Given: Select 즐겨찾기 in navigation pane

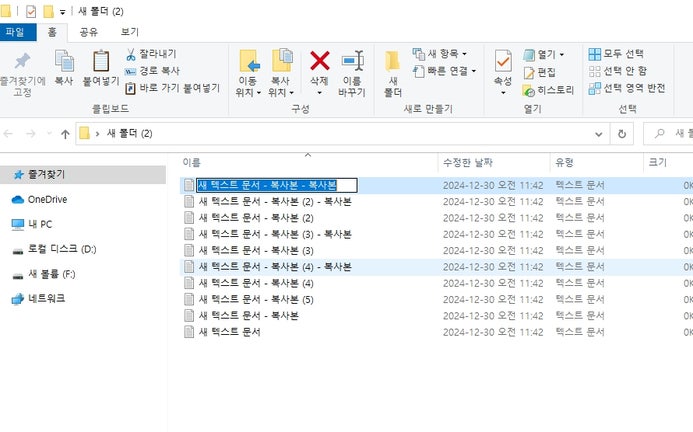Looking at the screenshot, I should coord(83,175).
